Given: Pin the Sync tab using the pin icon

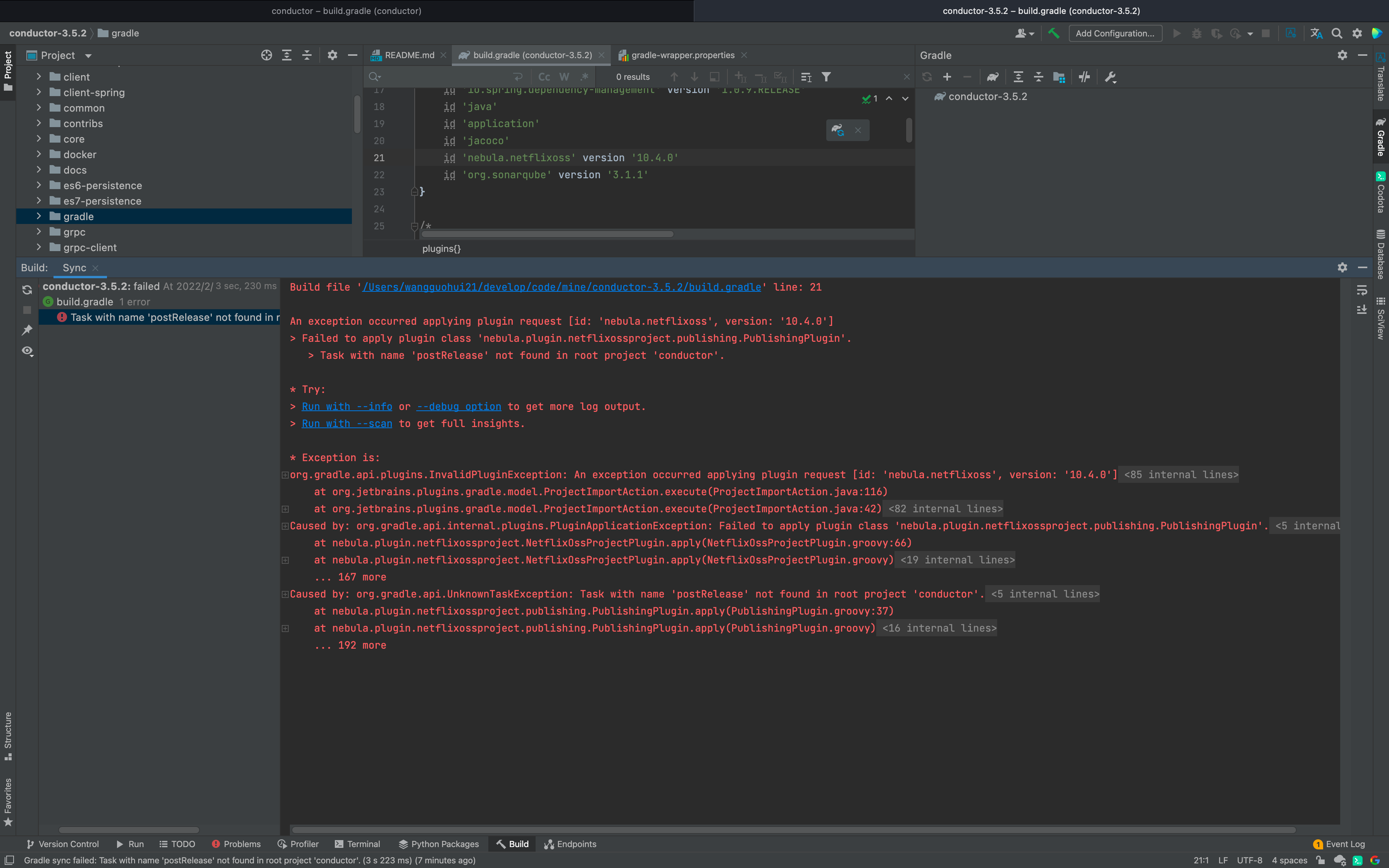Looking at the screenshot, I should (x=27, y=330).
